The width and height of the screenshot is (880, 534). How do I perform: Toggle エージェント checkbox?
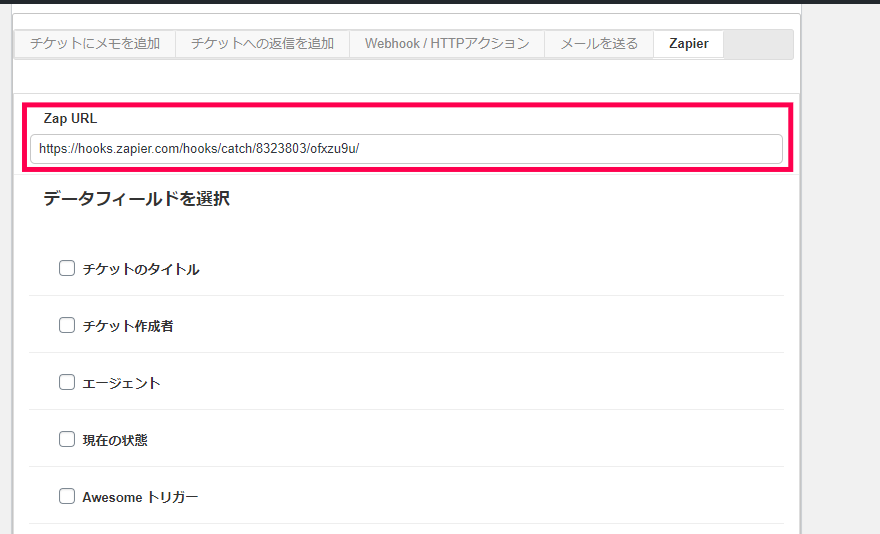tap(67, 382)
